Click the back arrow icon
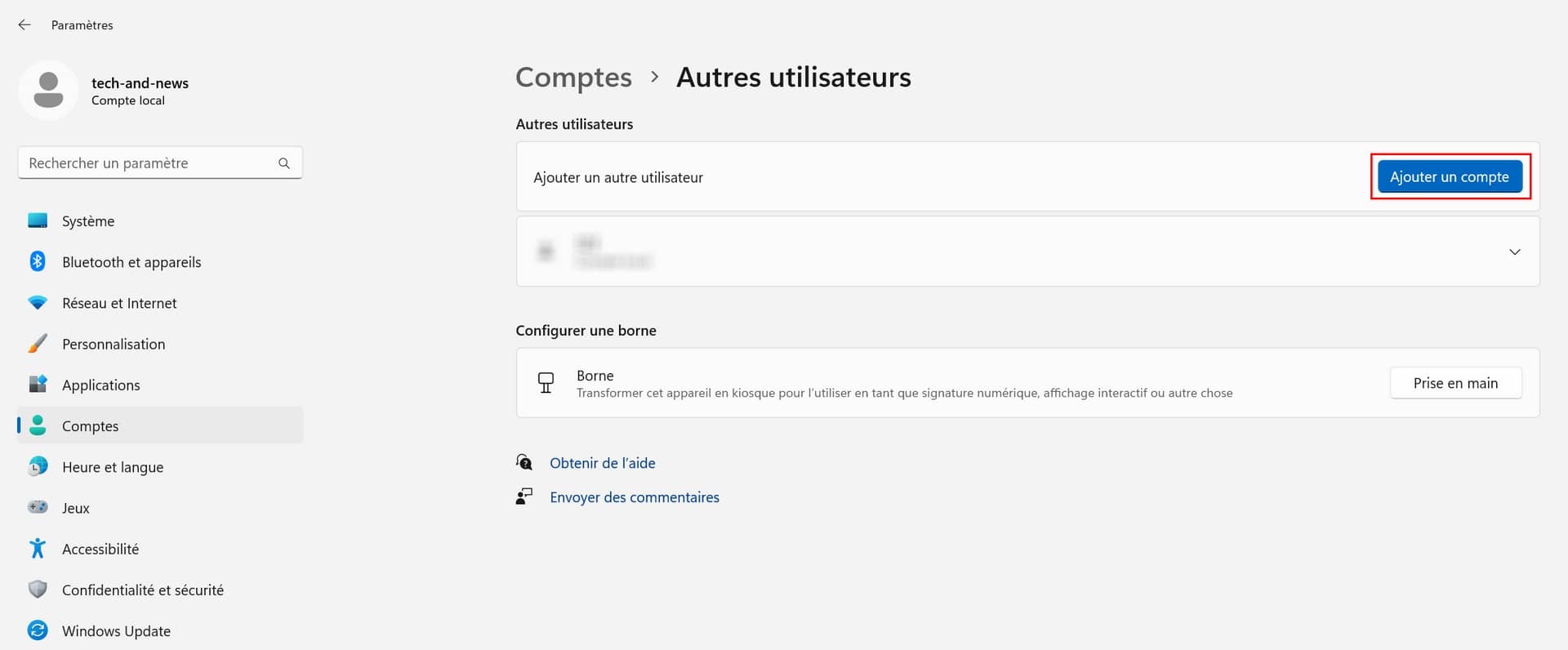This screenshot has width=1568, height=650. pos(24,25)
